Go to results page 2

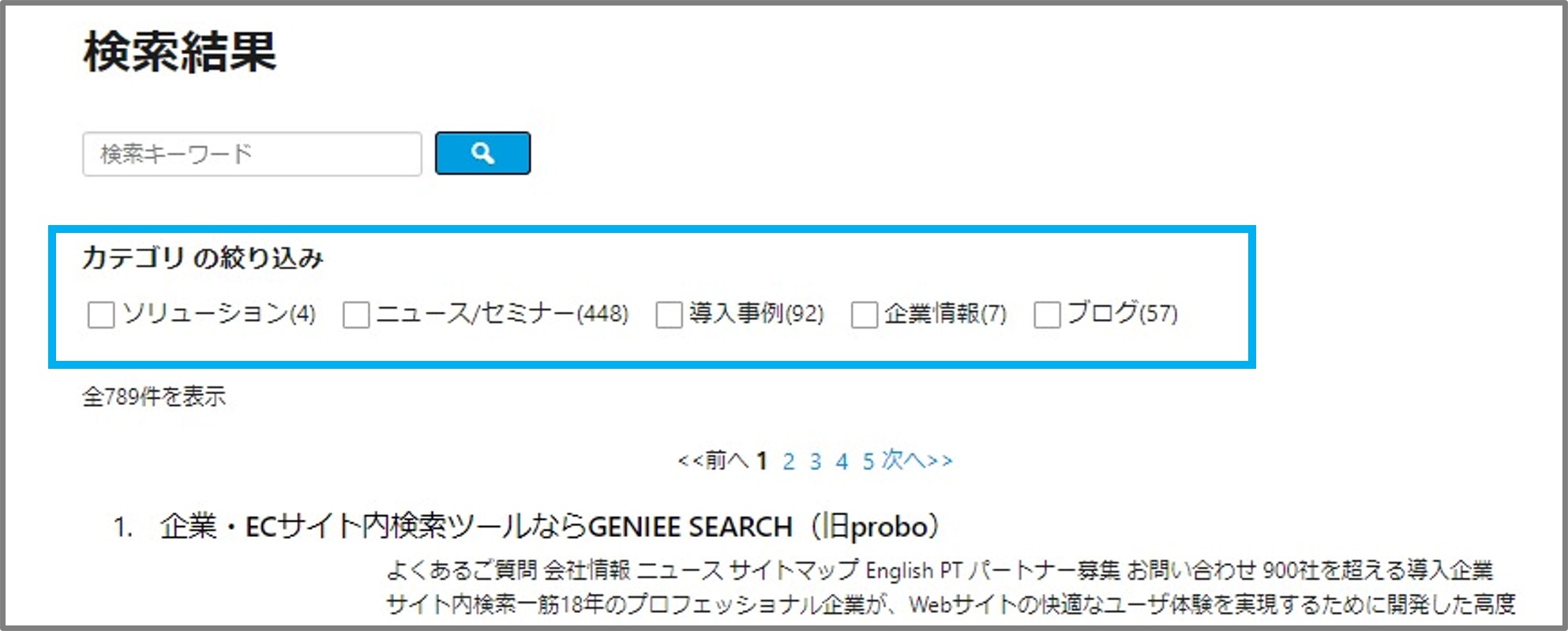[x=788, y=461]
